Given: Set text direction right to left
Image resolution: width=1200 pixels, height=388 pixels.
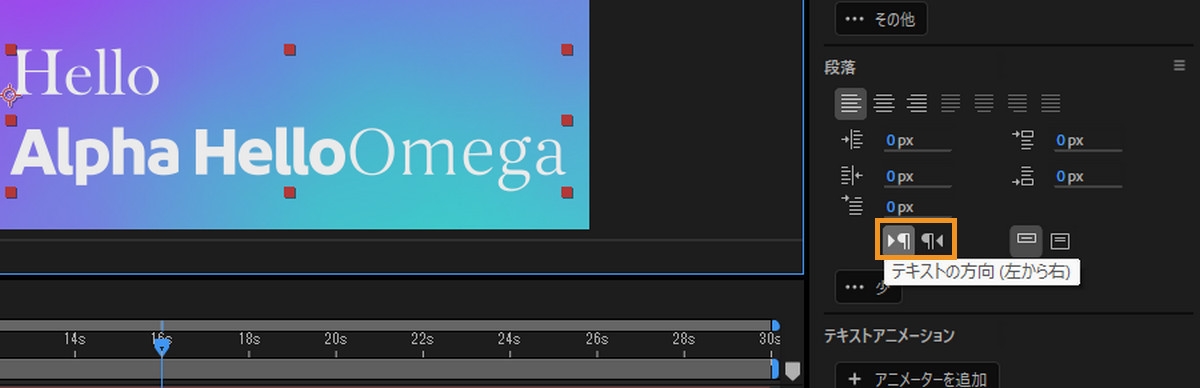Looking at the screenshot, I should tap(933, 241).
